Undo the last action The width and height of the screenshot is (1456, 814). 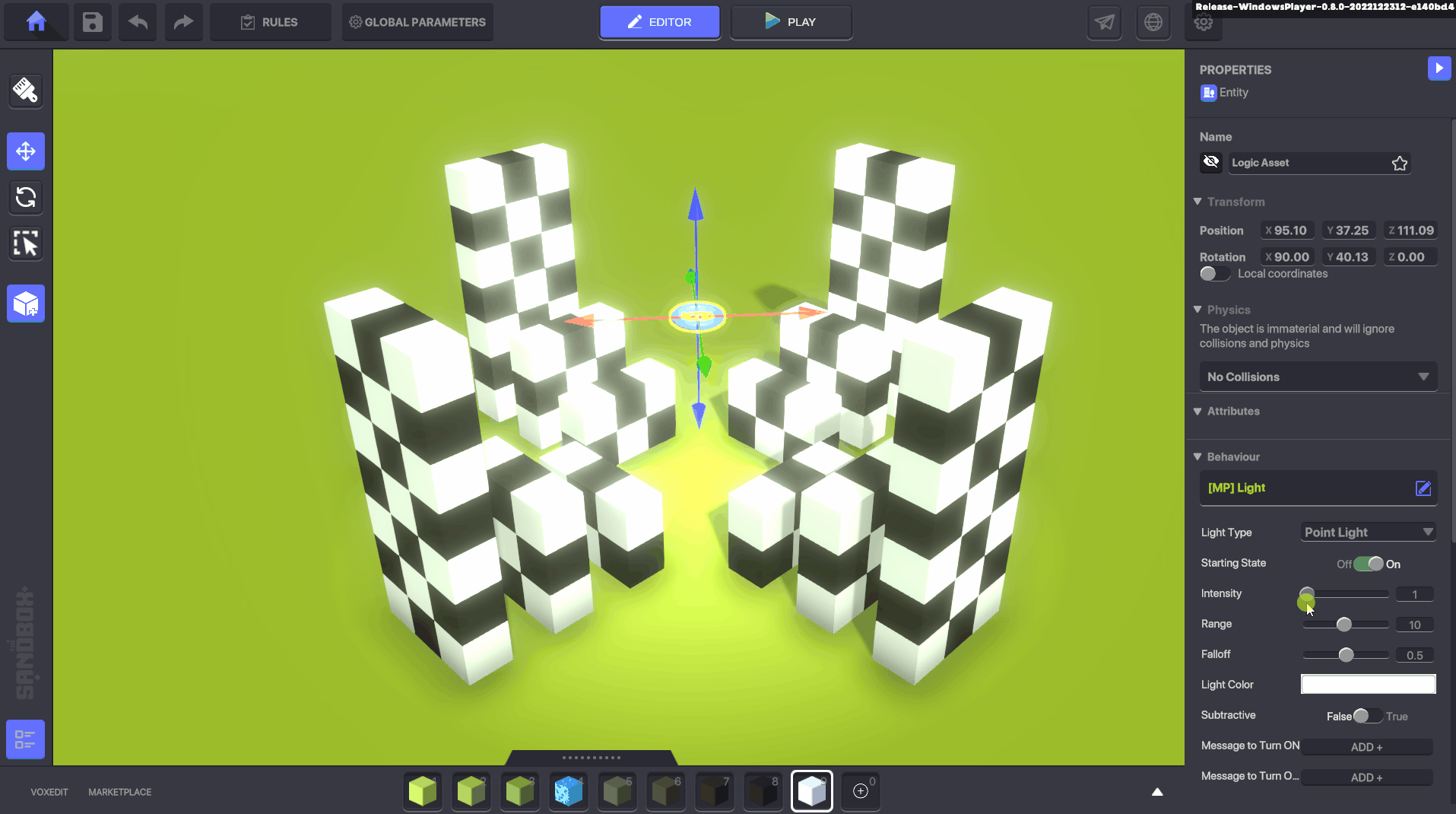[138, 21]
